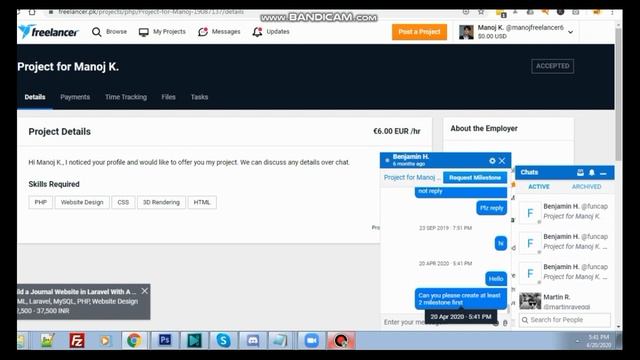640x360 pixels.
Task: Close the Benjamin H. chat window
Action: (x=502, y=161)
